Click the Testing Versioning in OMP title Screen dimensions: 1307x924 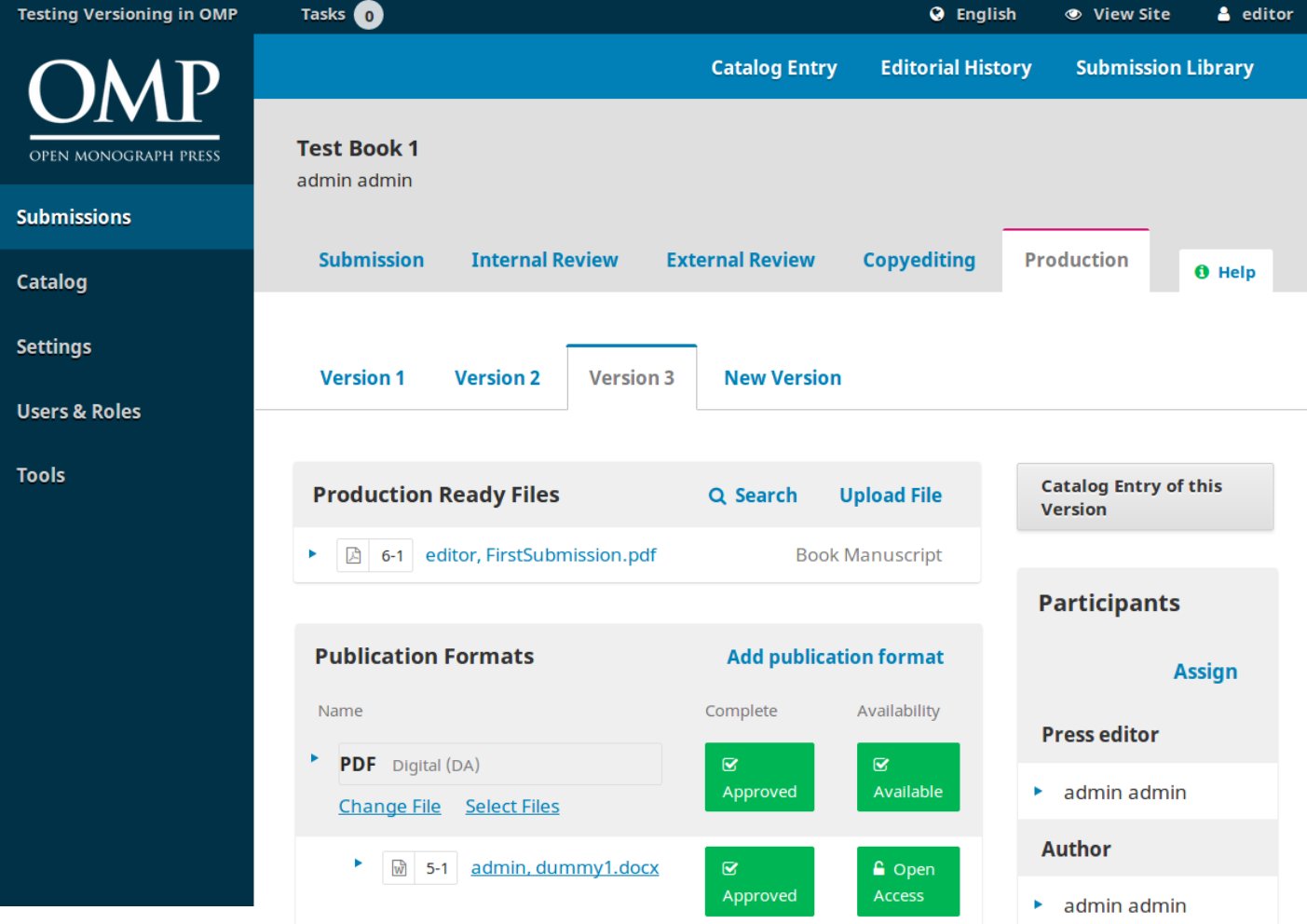[128, 14]
